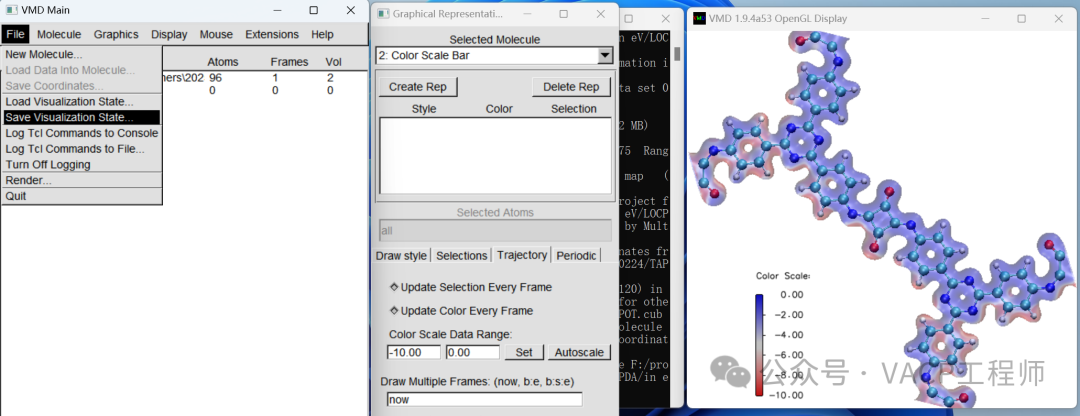
Task: Click the color scale minimum field -10.00
Action: tap(414, 353)
